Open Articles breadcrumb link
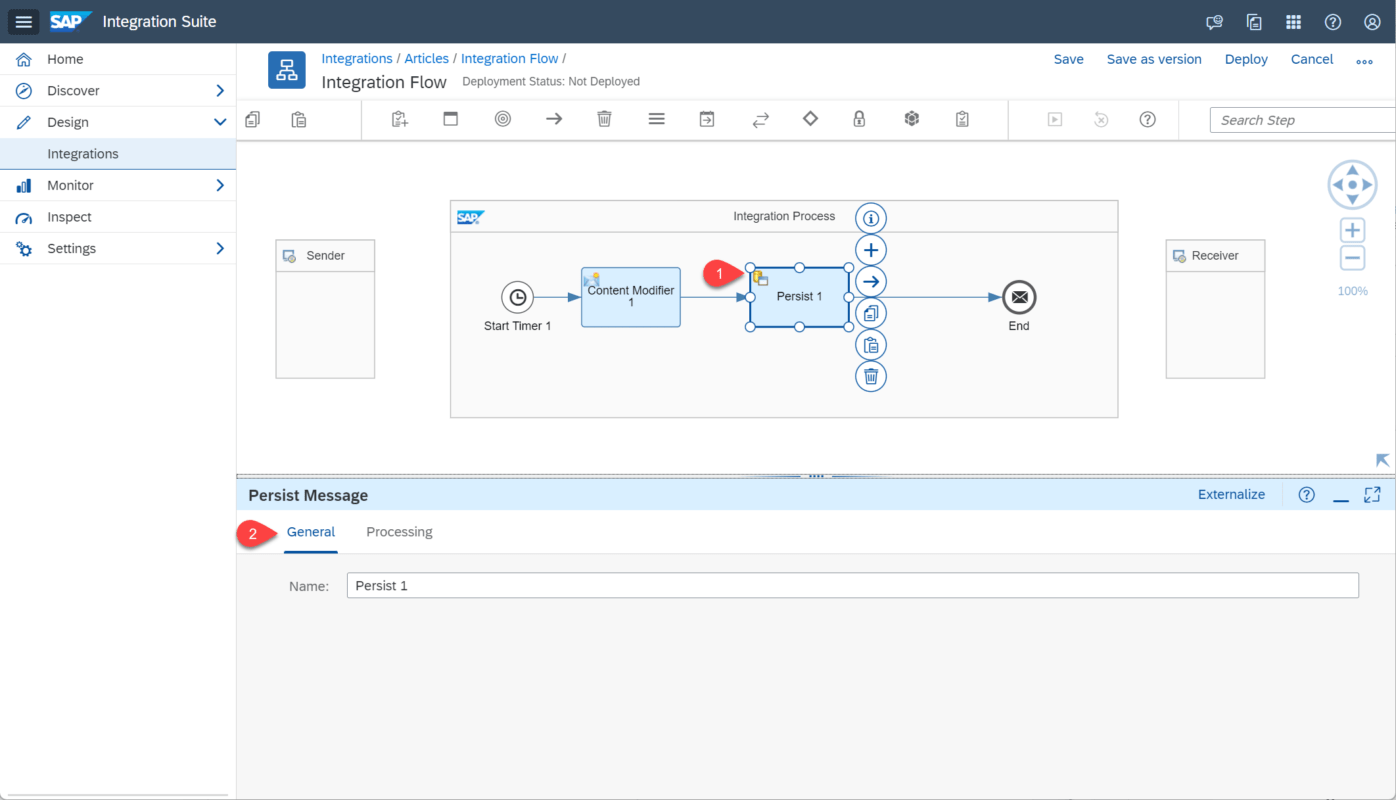The width and height of the screenshot is (1396, 800). click(426, 59)
